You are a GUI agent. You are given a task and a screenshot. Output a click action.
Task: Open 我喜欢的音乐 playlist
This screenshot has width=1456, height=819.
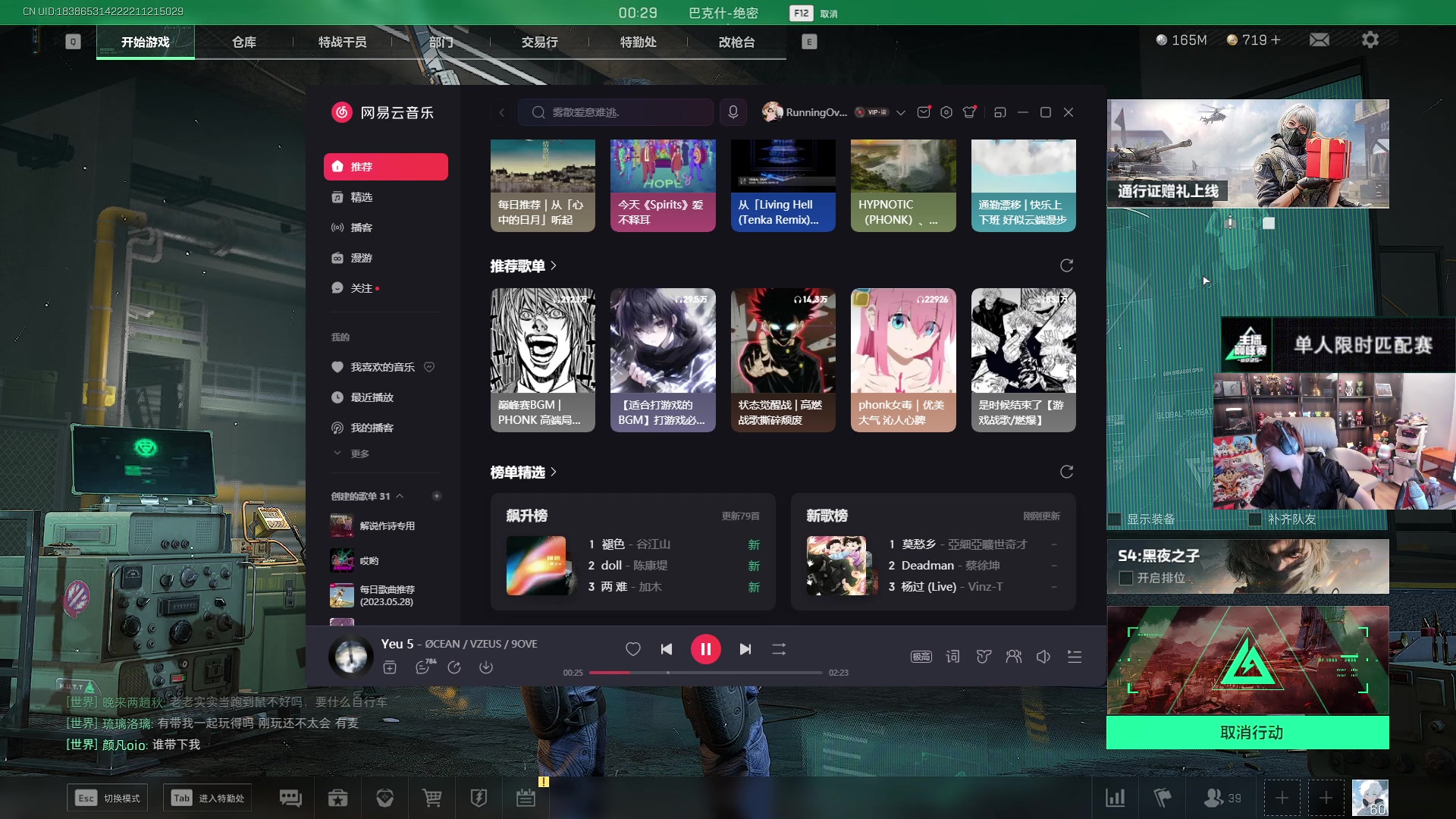(382, 367)
